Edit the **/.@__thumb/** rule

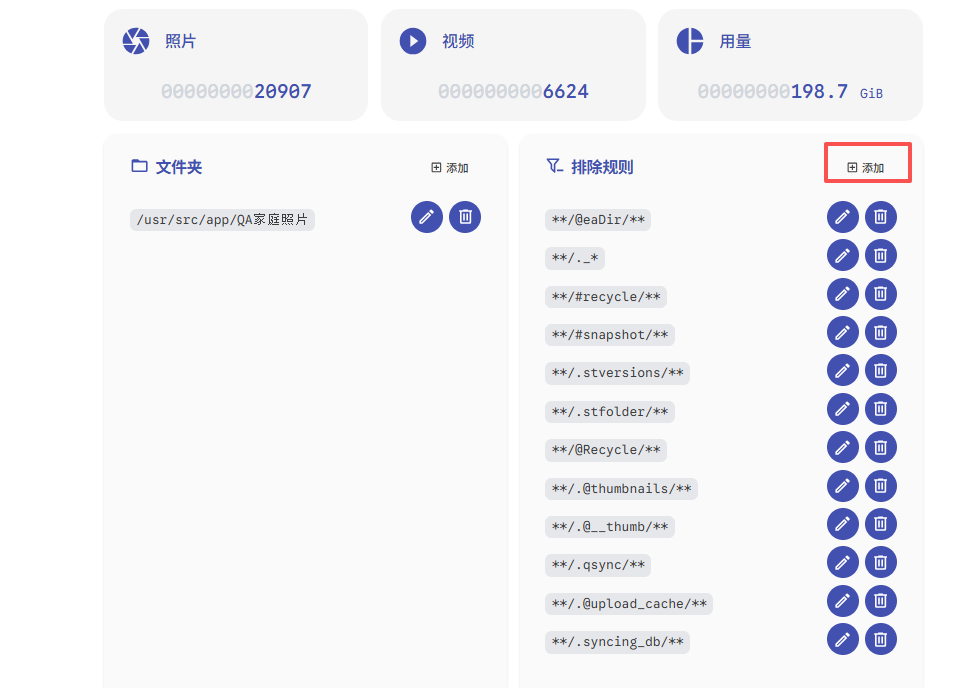point(842,524)
